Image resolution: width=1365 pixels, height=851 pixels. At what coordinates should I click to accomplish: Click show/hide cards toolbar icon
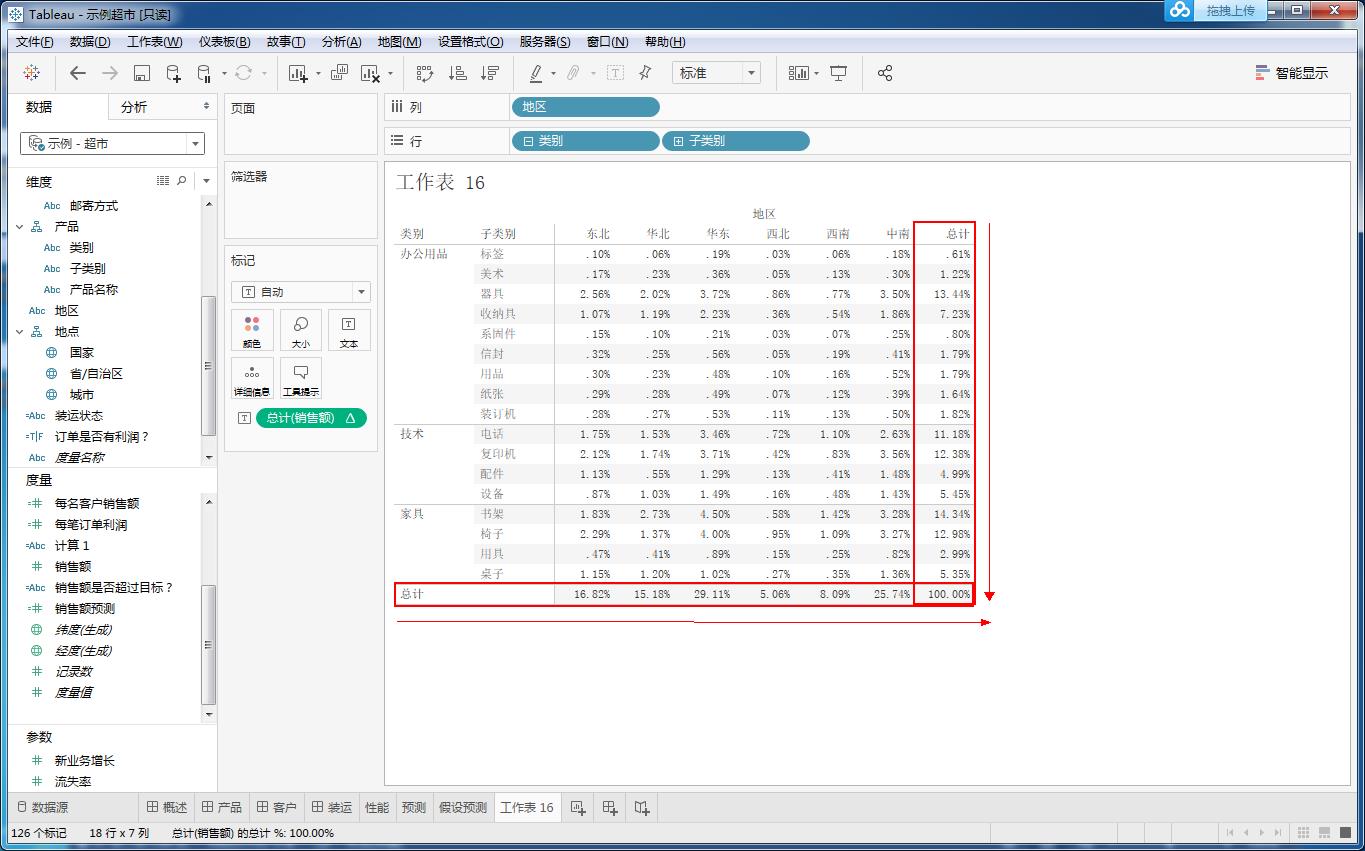(798, 73)
